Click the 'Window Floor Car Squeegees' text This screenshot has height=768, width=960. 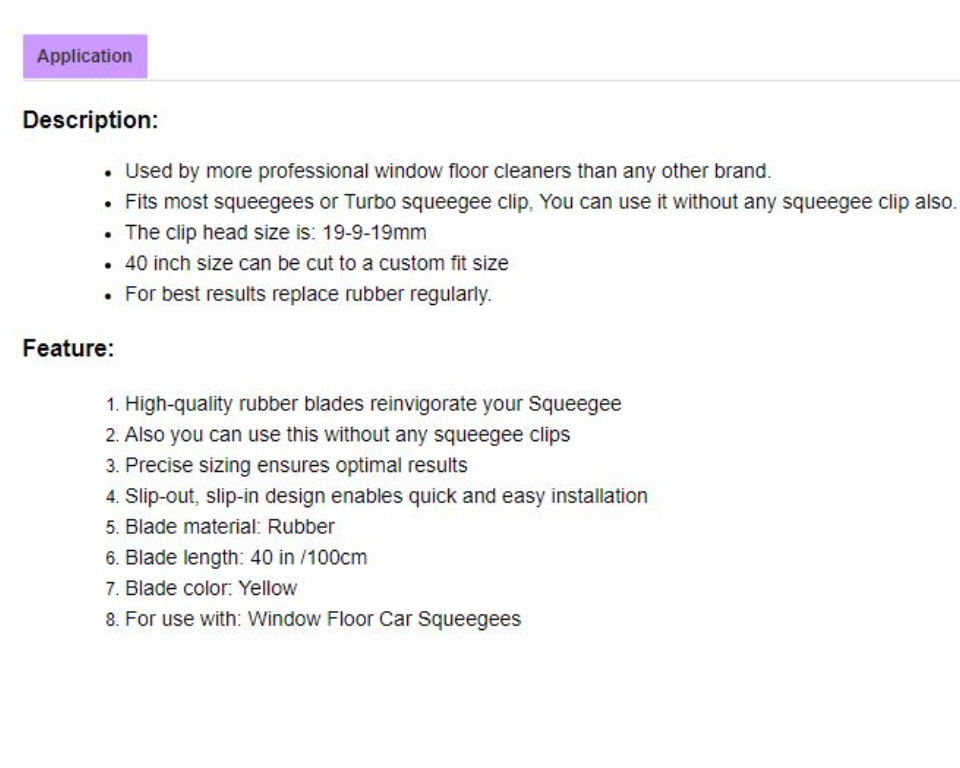pyautogui.click(x=384, y=619)
